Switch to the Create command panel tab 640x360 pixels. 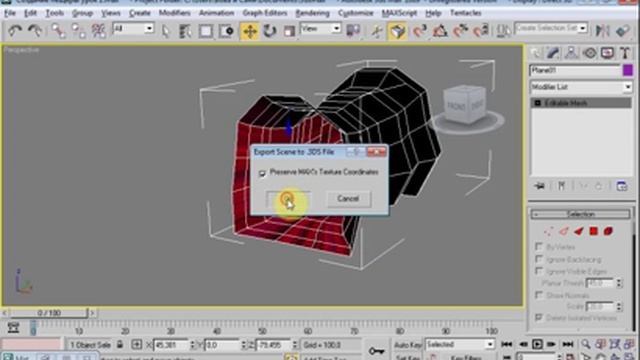[x=535, y=53]
